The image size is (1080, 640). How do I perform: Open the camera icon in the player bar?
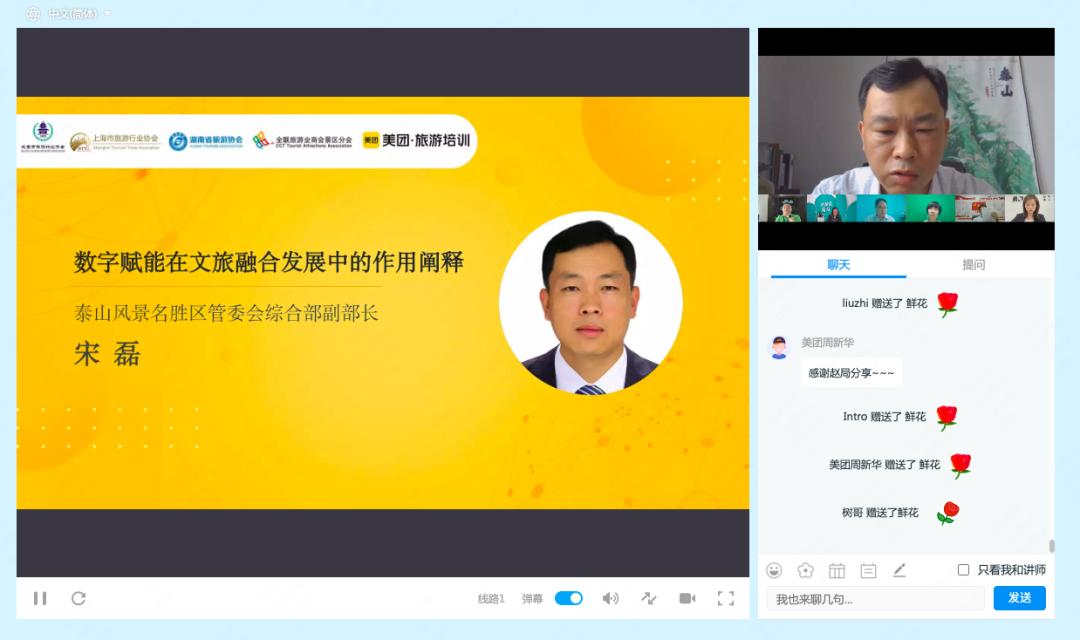tap(687, 598)
